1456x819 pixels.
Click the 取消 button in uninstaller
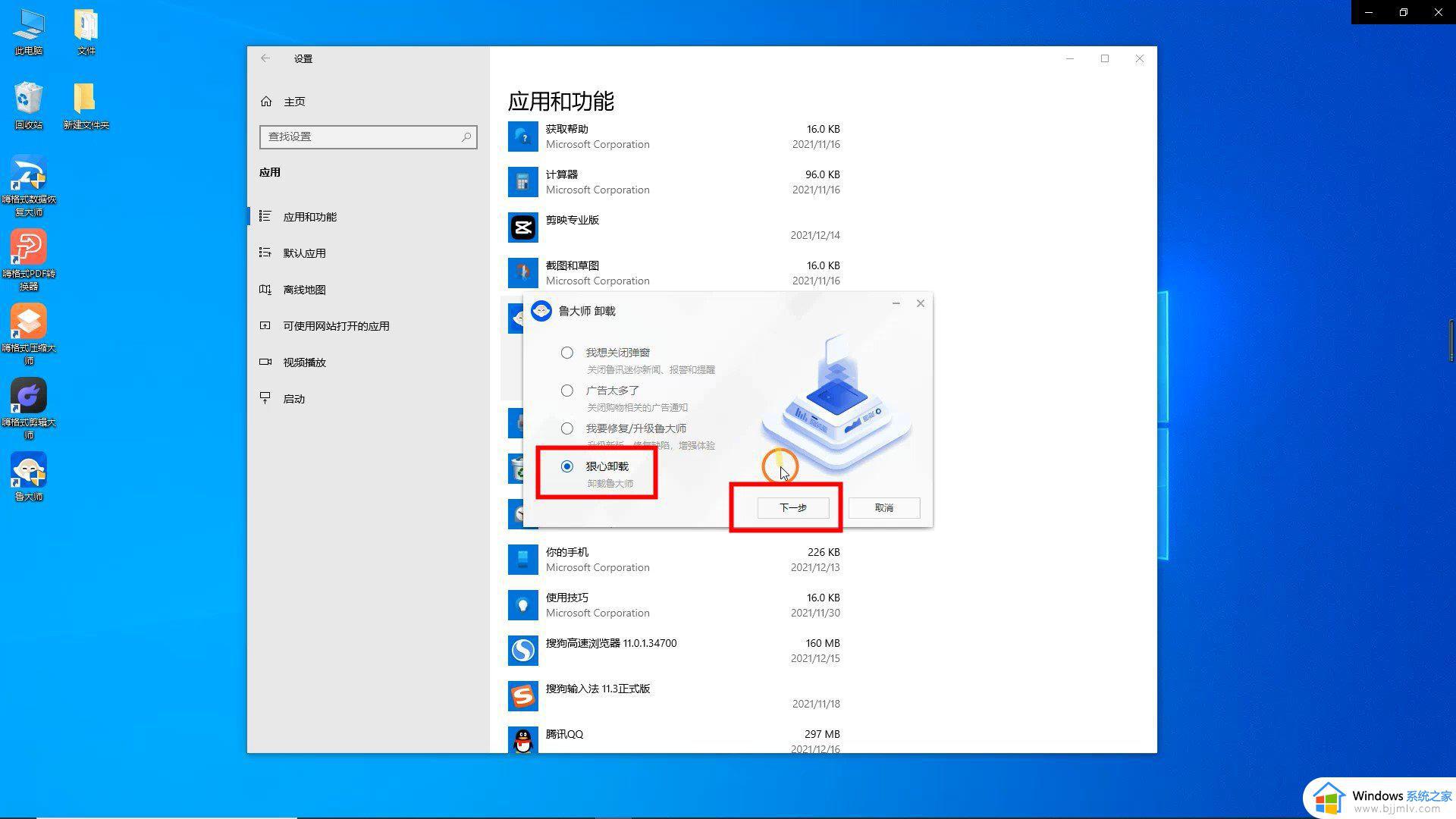[x=884, y=508]
